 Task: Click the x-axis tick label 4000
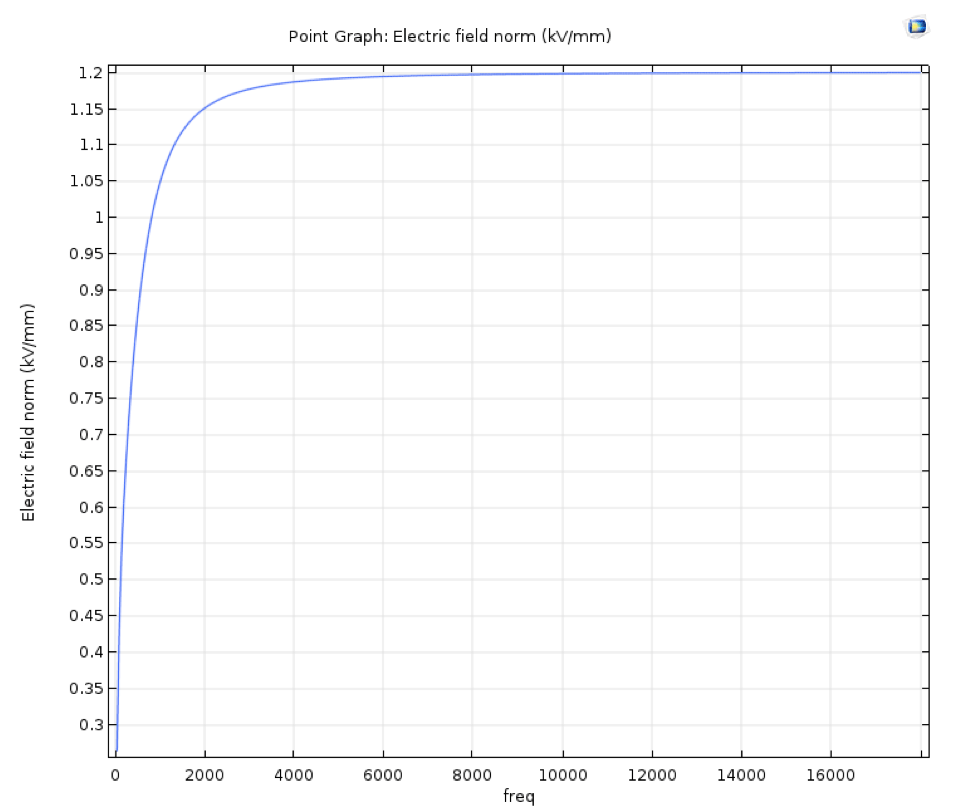294,775
